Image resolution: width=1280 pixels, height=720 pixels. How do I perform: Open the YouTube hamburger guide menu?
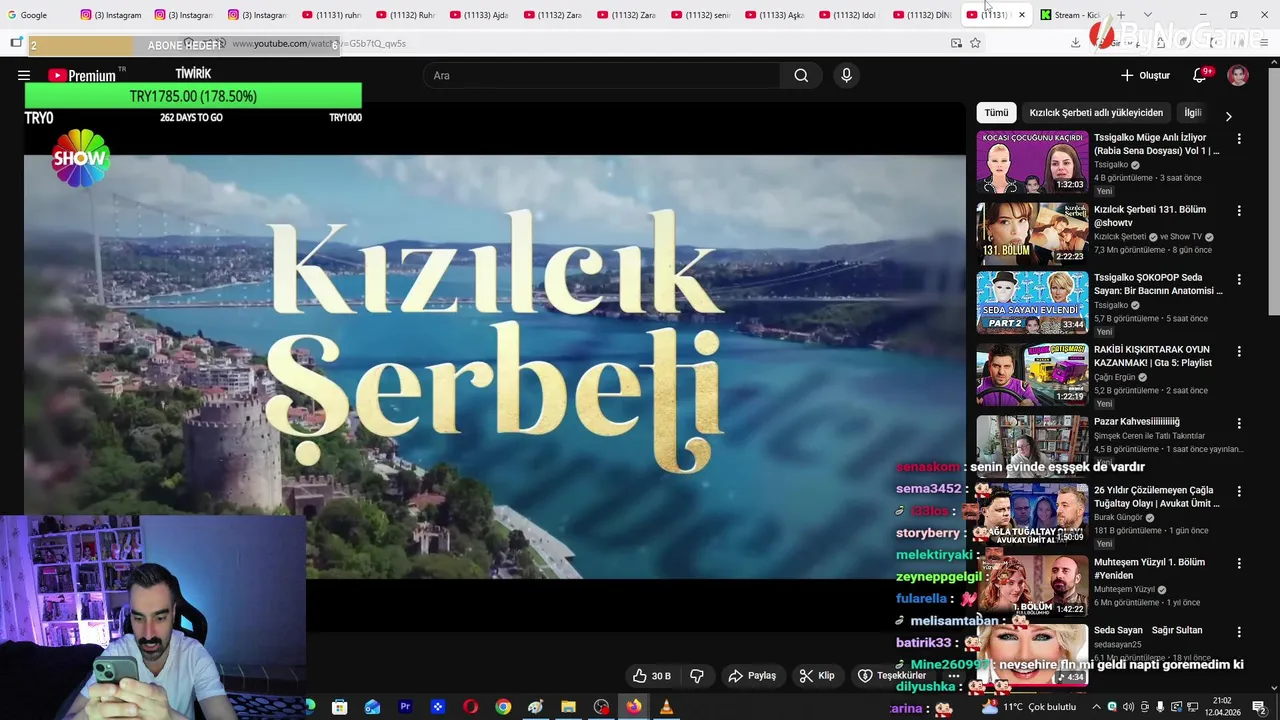24,75
